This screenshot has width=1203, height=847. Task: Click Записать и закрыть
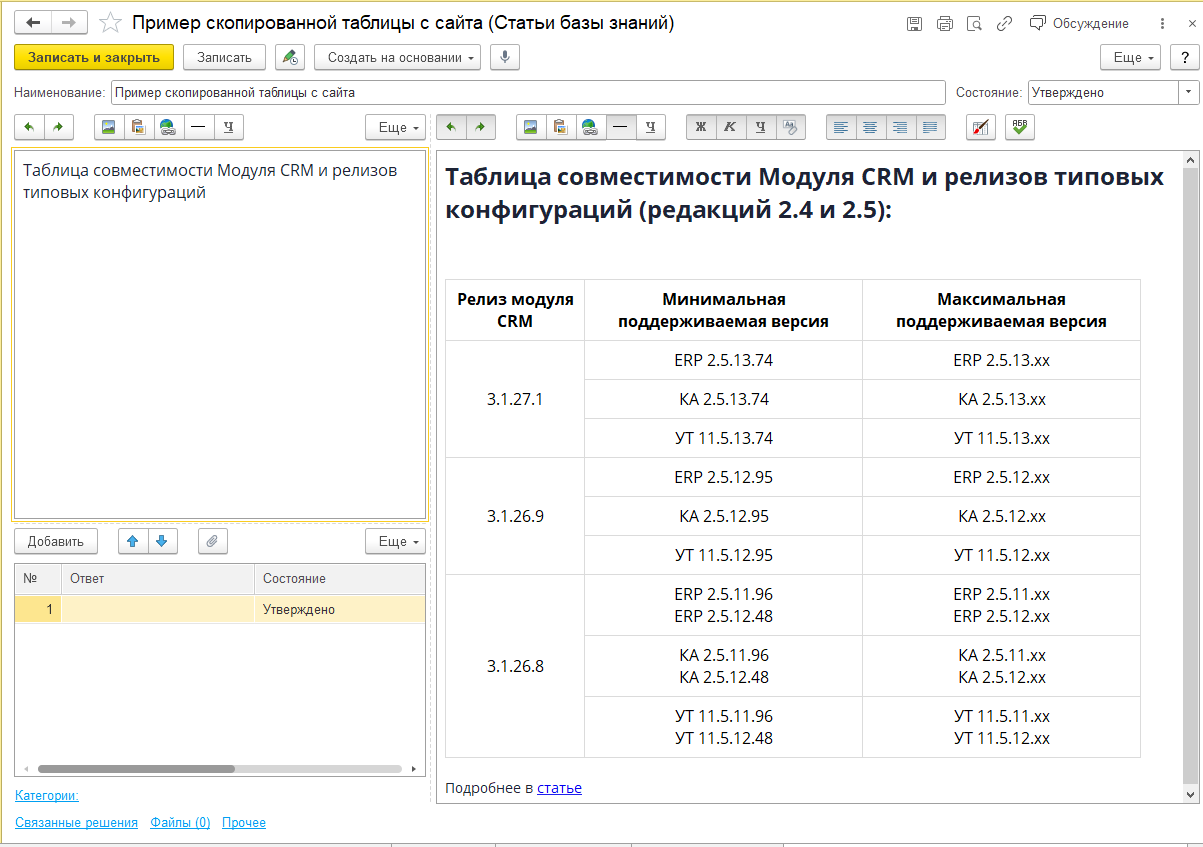coord(94,57)
